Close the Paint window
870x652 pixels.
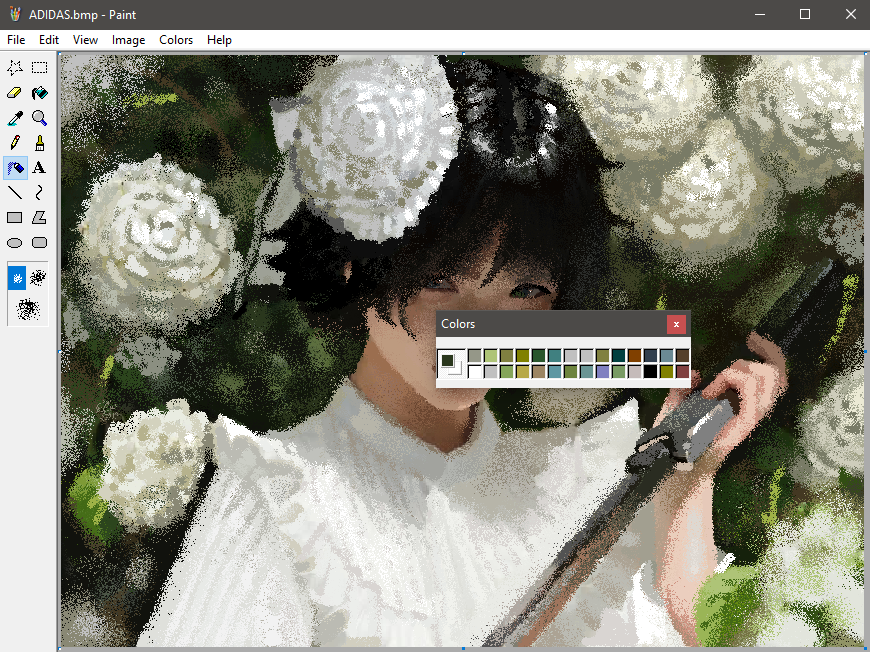click(x=850, y=14)
